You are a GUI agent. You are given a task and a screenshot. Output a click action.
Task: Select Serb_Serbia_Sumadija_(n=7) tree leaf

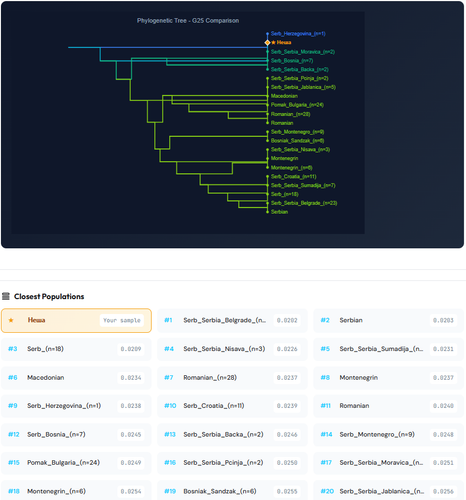point(303,185)
